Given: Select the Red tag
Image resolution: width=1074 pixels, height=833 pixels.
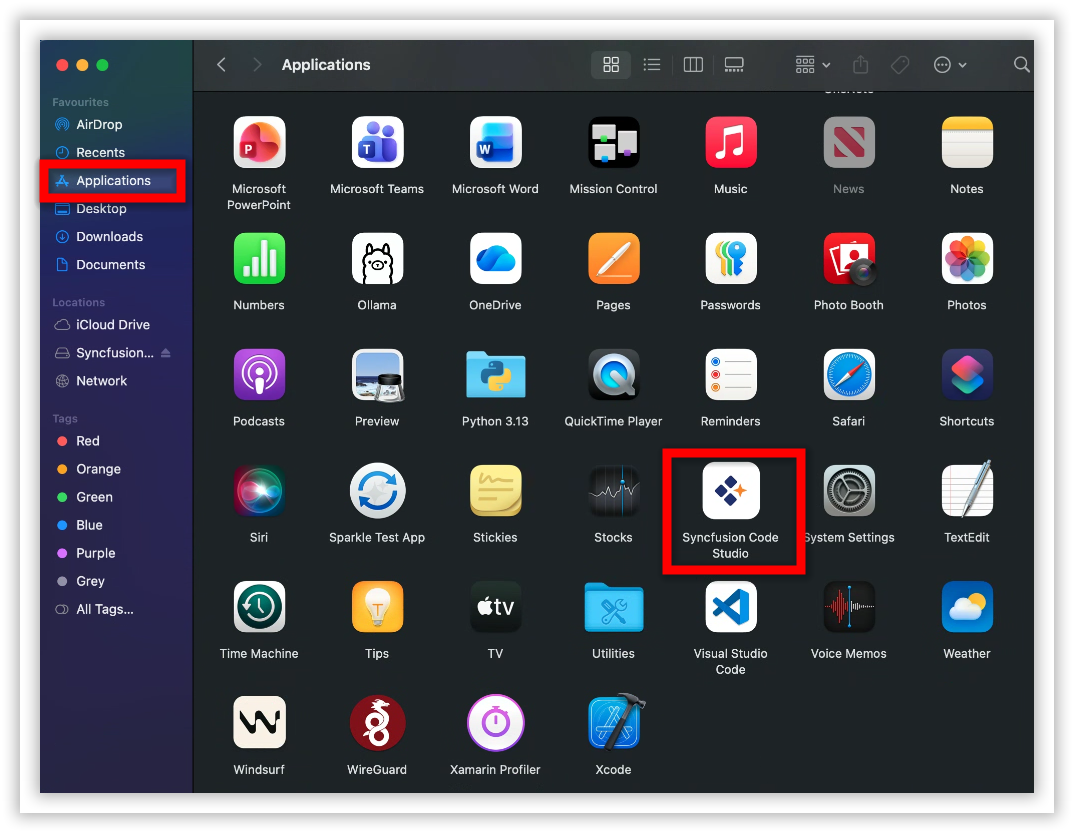Looking at the screenshot, I should click(88, 441).
